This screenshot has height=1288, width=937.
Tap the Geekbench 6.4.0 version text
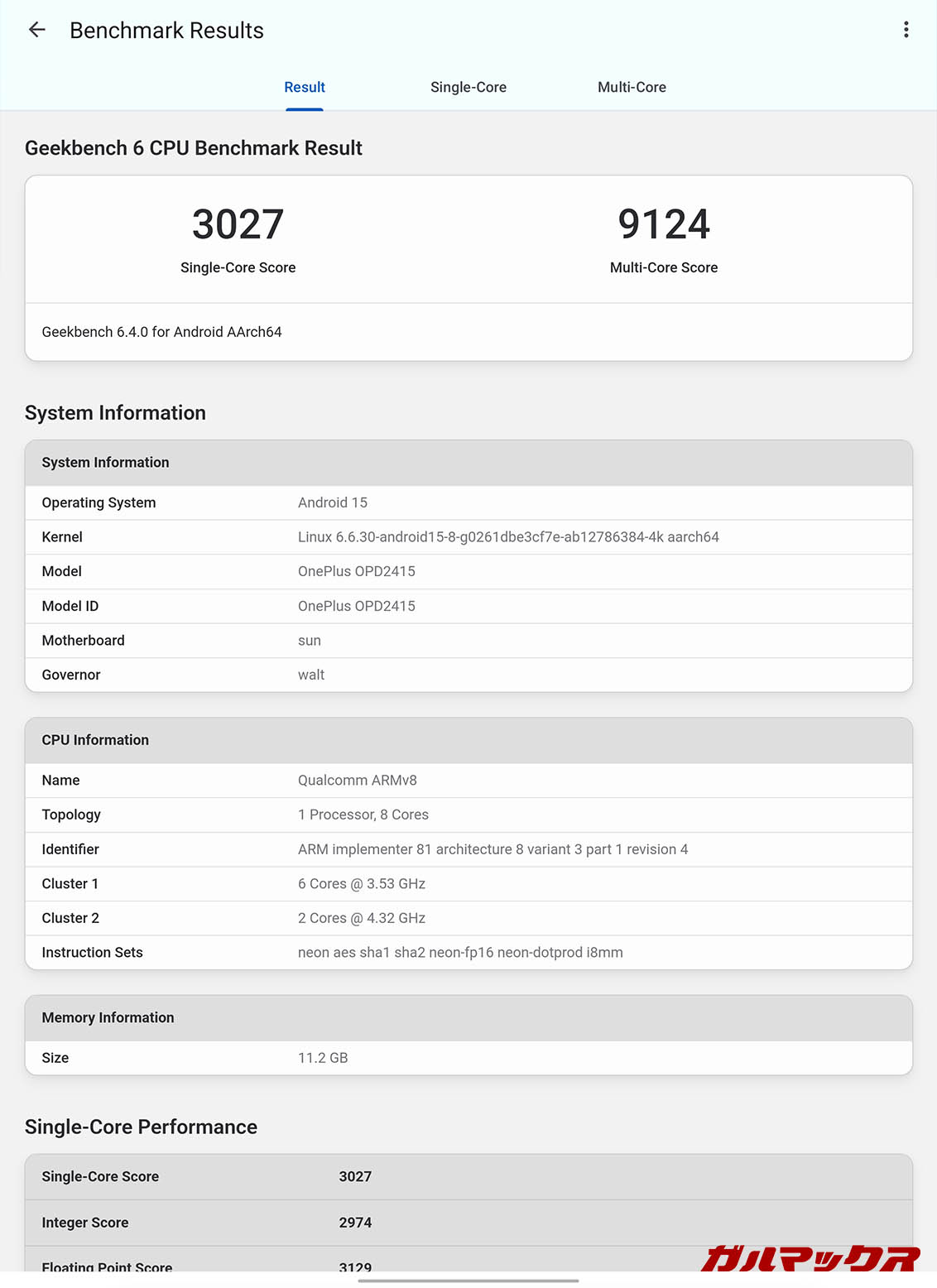pyautogui.click(x=162, y=332)
